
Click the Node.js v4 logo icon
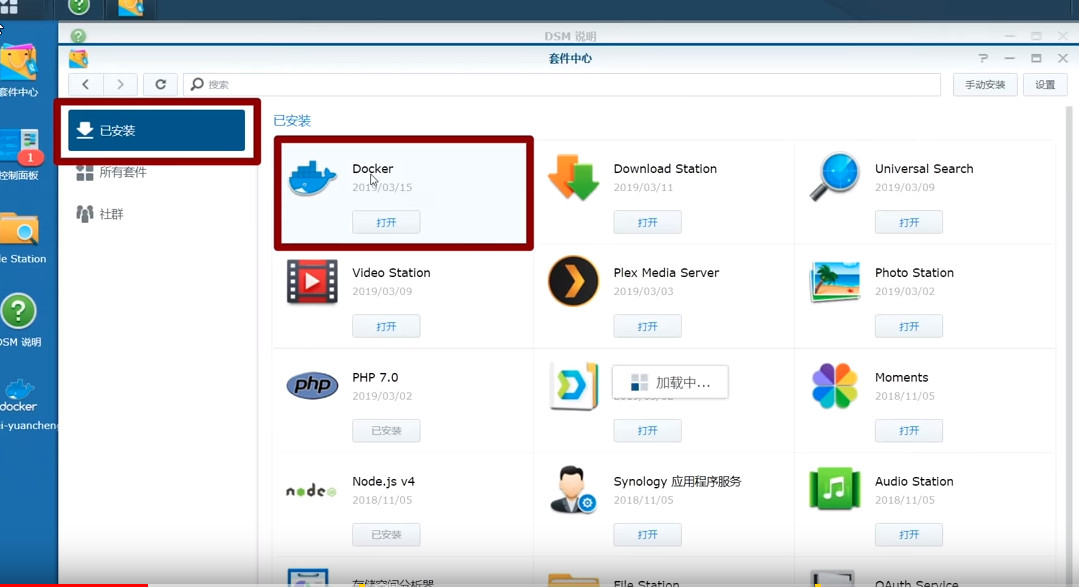point(311,490)
